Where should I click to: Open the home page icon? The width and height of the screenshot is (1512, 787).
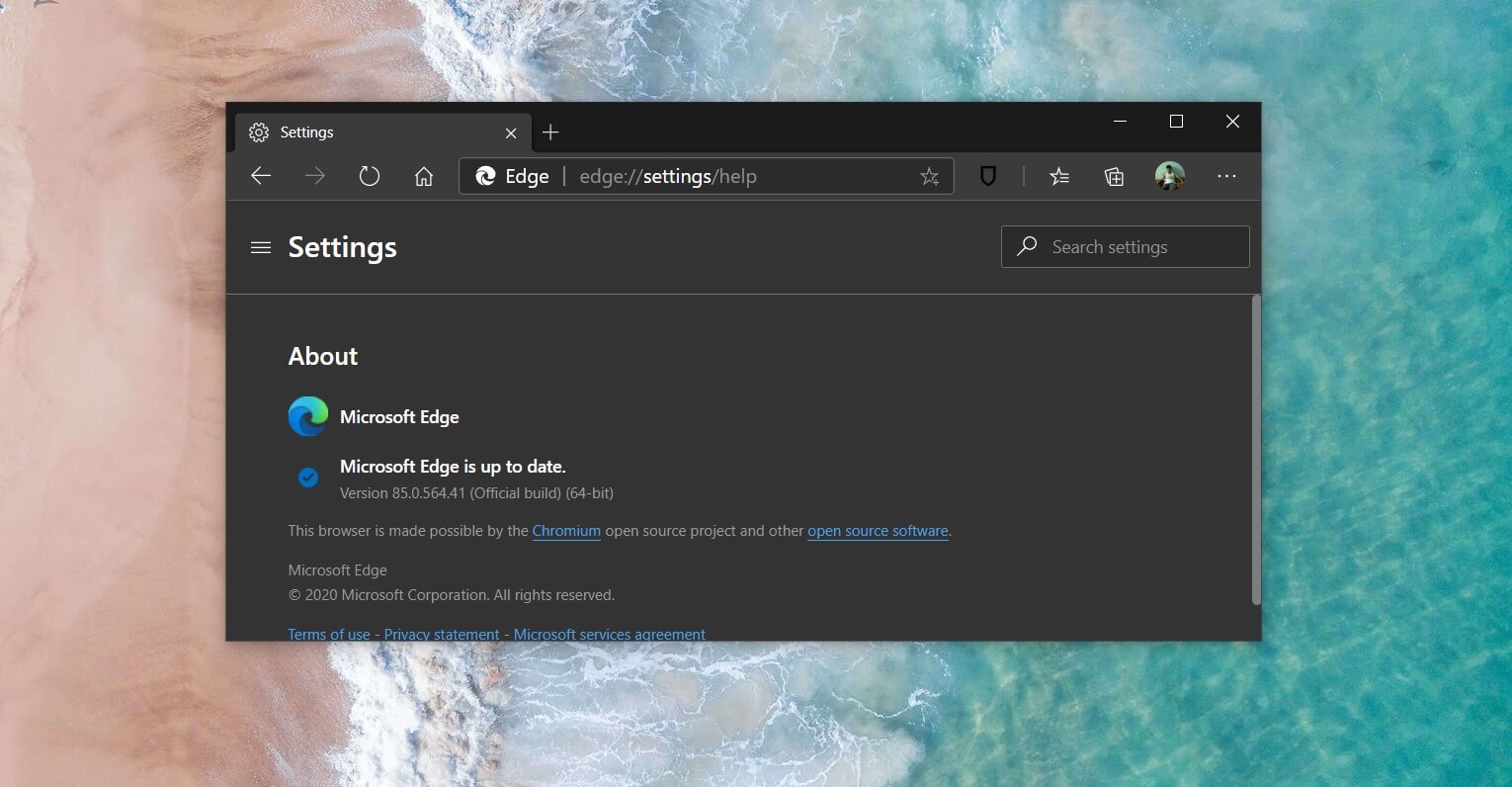[424, 176]
